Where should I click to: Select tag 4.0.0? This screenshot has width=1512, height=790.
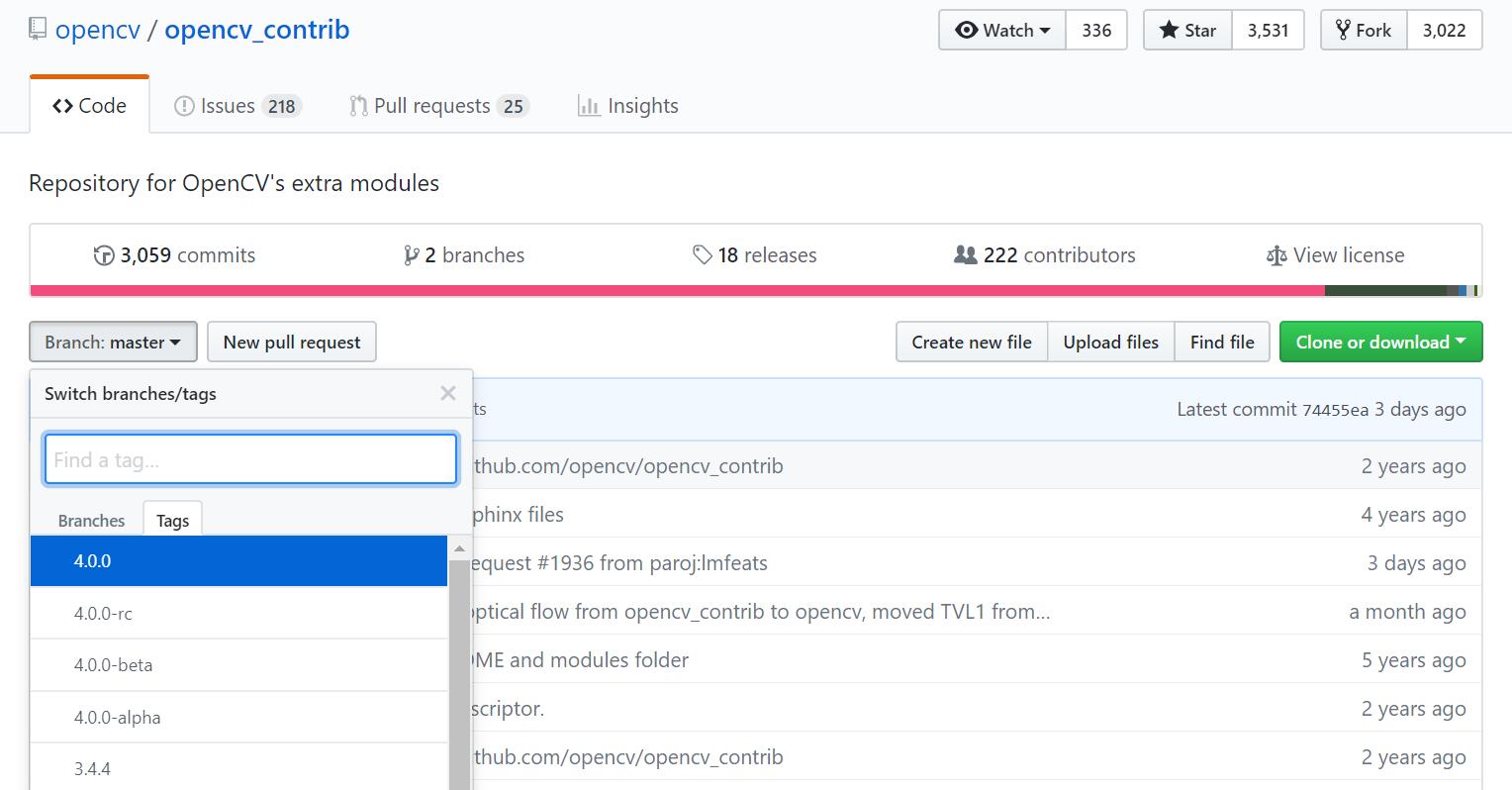tap(238, 561)
